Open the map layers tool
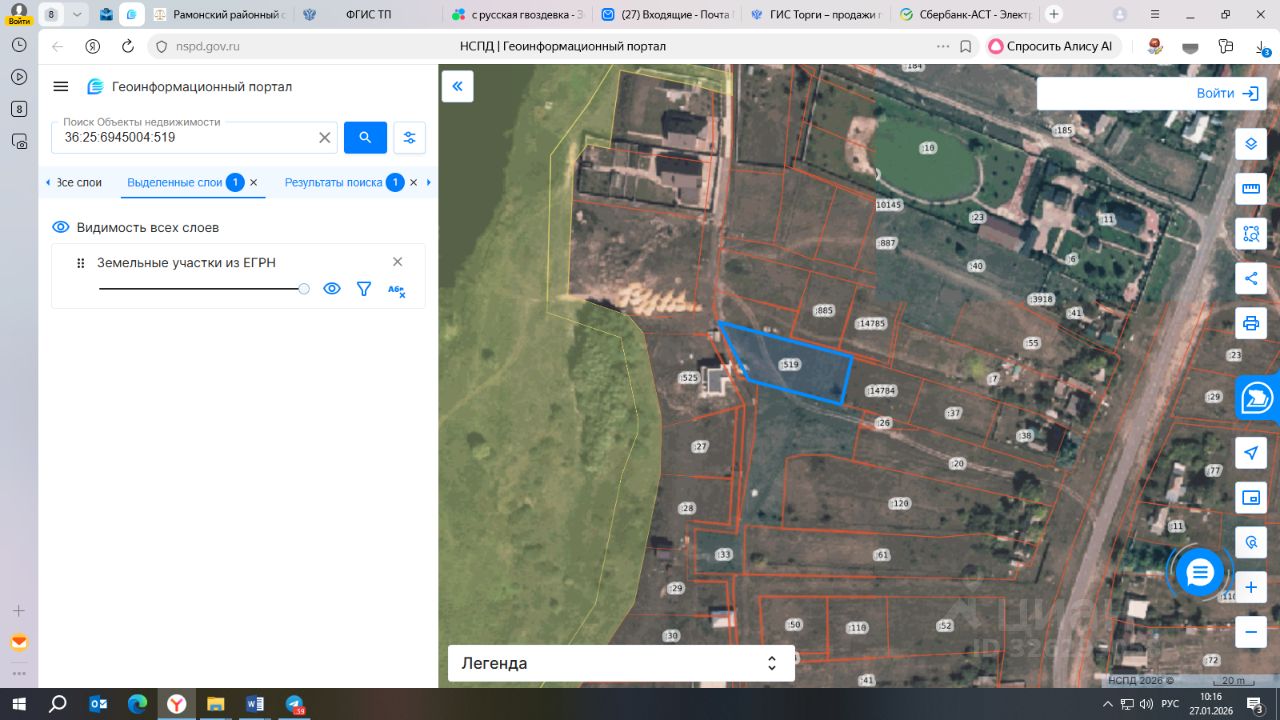The height and width of the screenshot is (720, 1280). pos(1251,143)
